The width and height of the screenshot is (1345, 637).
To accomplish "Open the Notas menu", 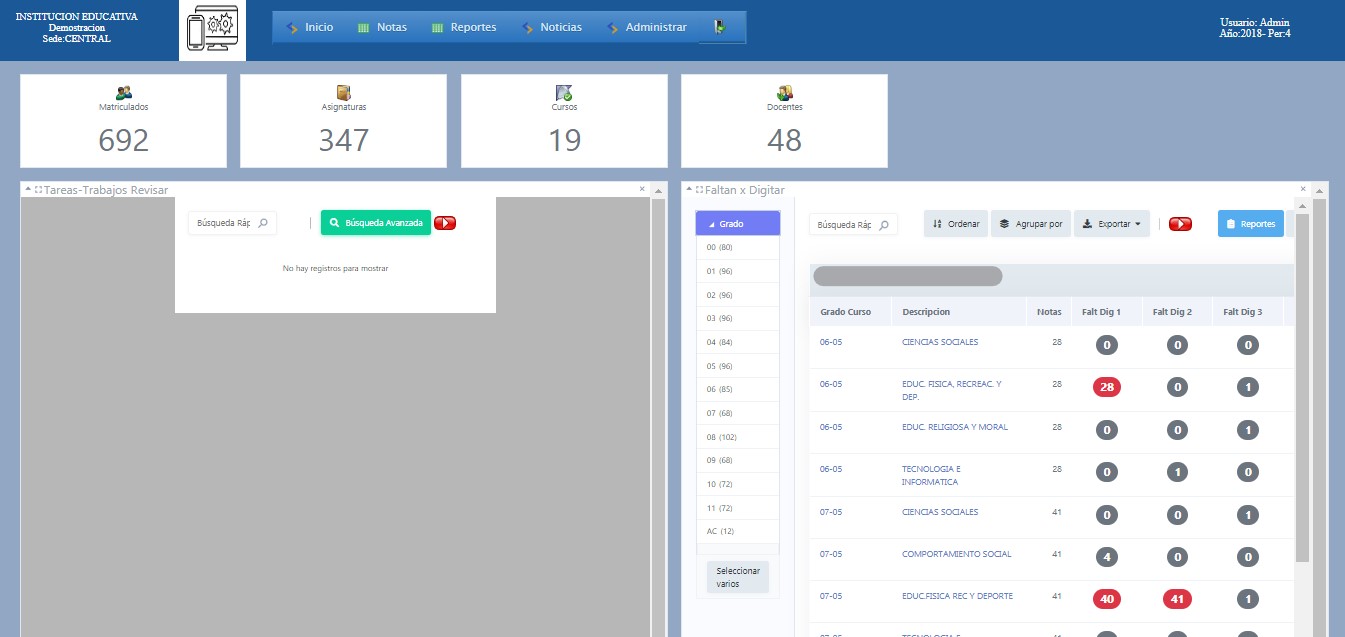I will point(382,28).
